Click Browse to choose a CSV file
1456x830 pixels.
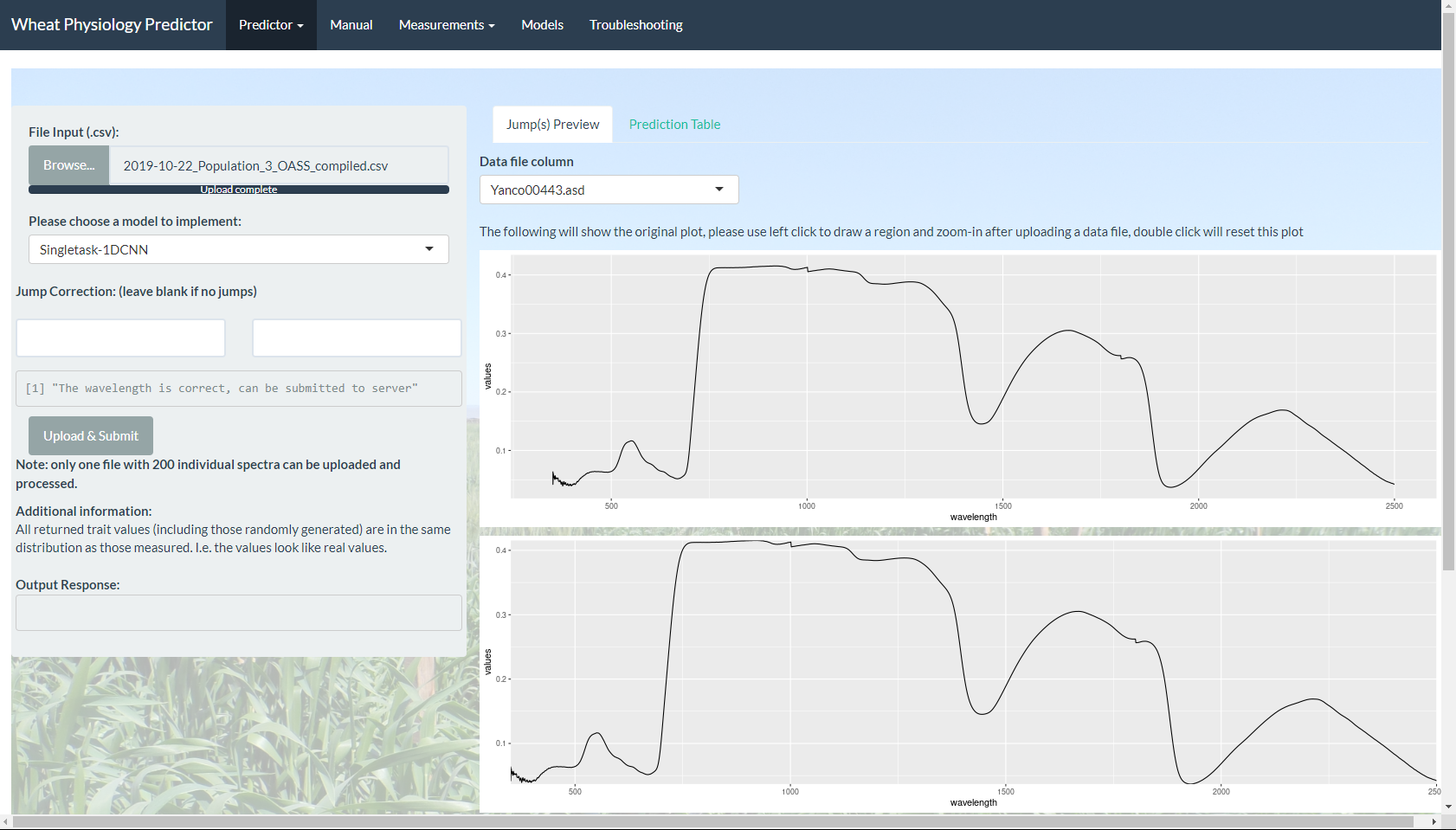[69, 165]
